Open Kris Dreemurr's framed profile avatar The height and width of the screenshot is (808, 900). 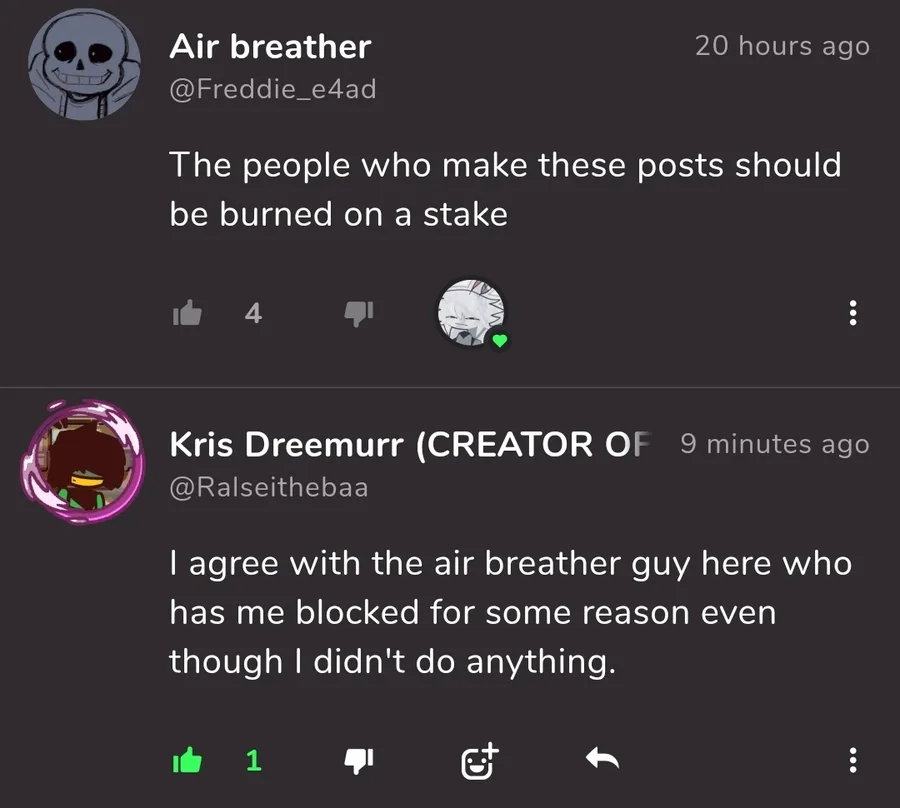point(83,460)
